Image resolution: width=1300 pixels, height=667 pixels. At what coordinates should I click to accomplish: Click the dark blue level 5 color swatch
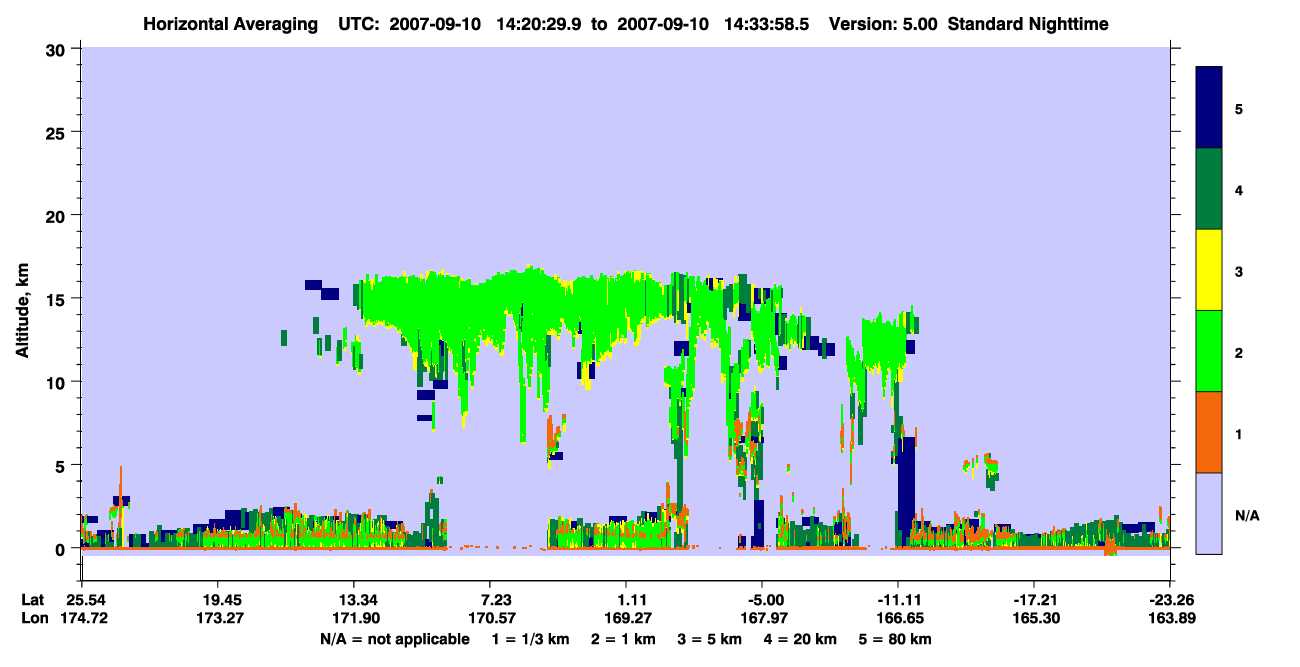(1209, 108)
